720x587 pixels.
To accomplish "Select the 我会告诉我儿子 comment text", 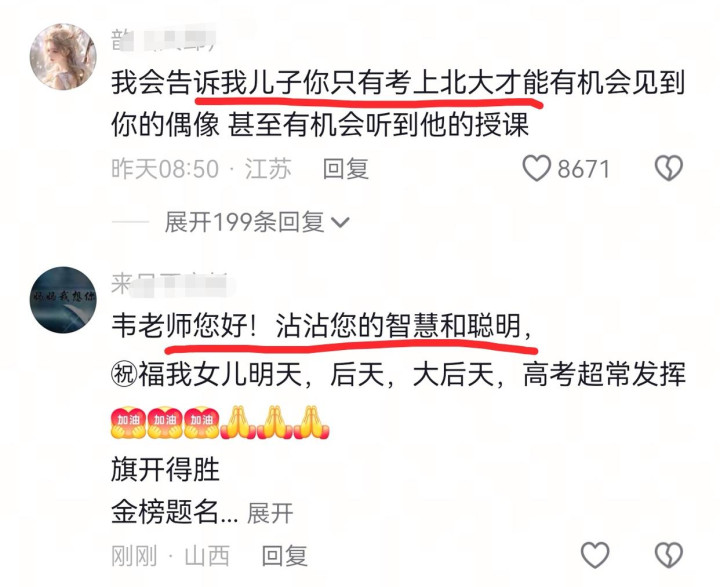I will click(398, 103).
